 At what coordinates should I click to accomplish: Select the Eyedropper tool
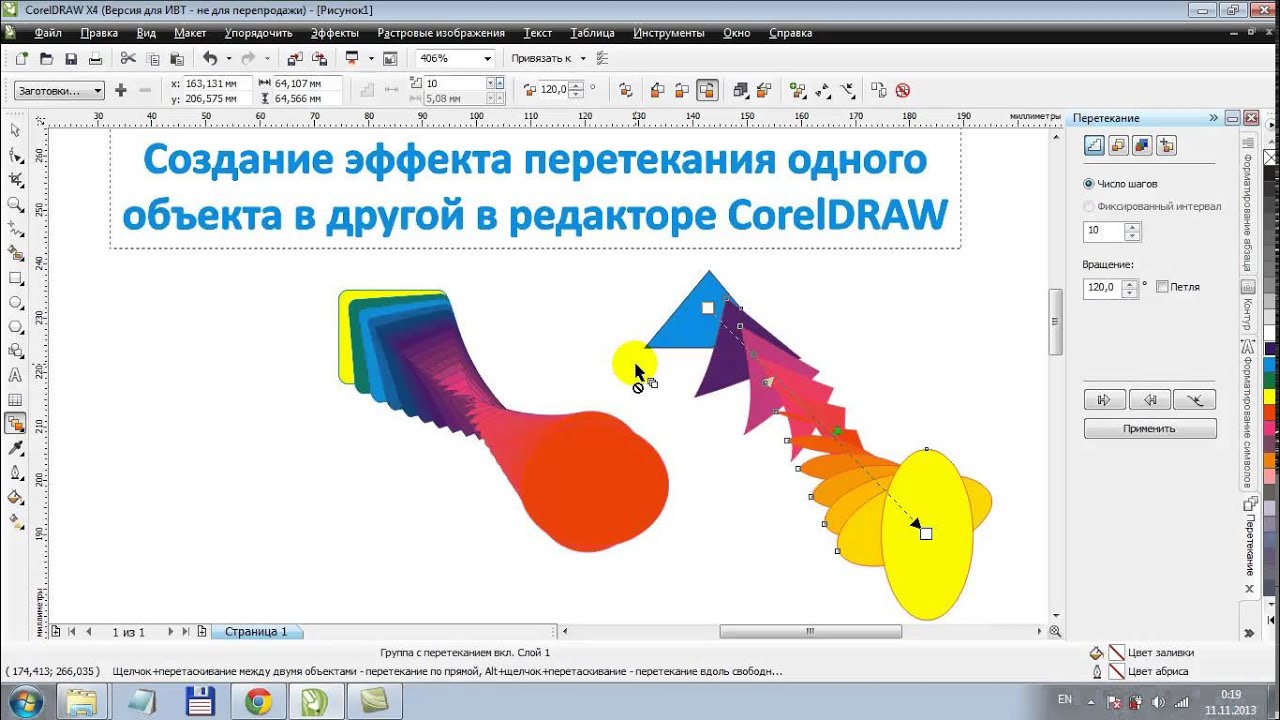15,449
